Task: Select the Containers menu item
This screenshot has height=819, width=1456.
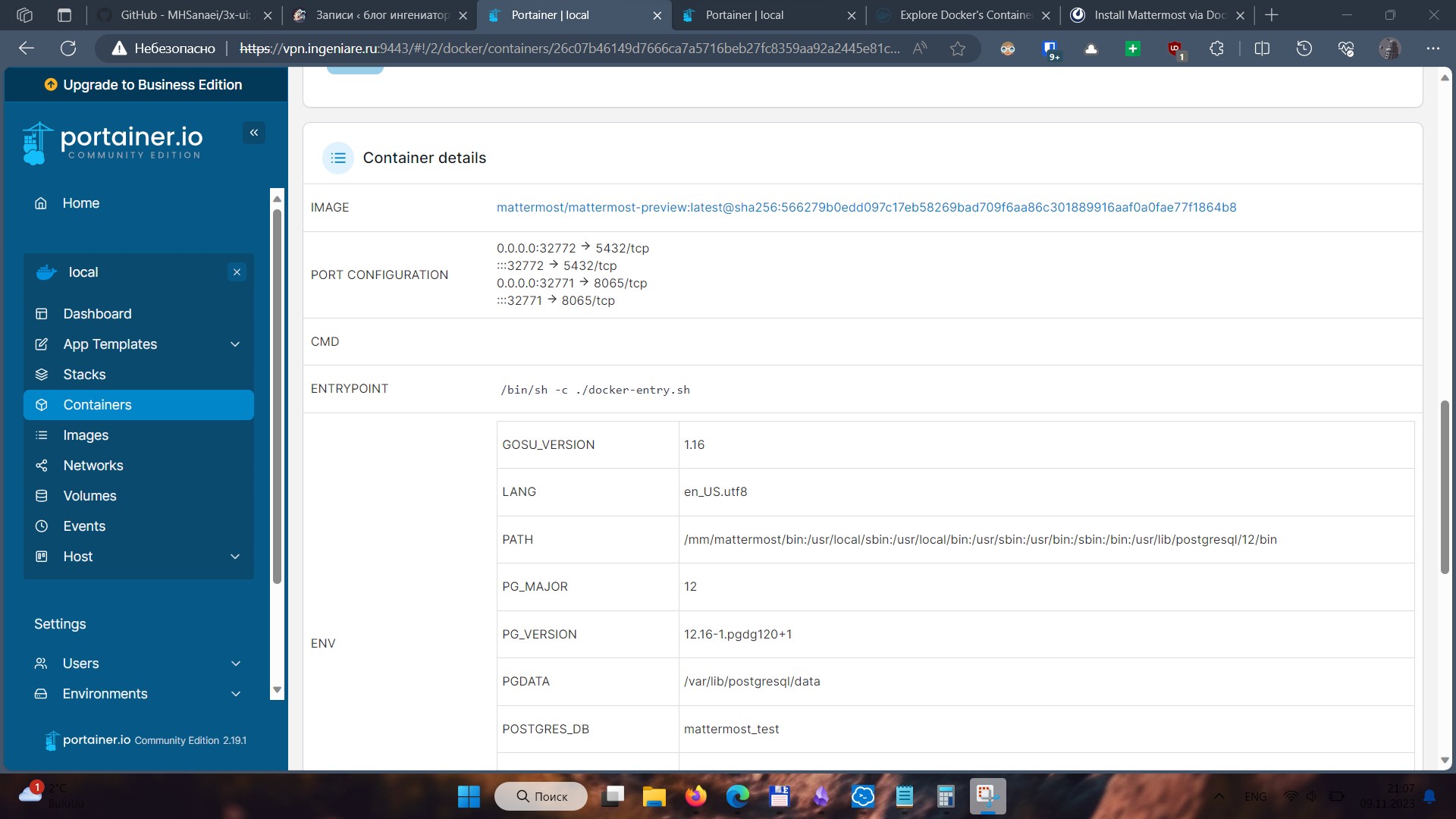Action: (x=138, y=405)
